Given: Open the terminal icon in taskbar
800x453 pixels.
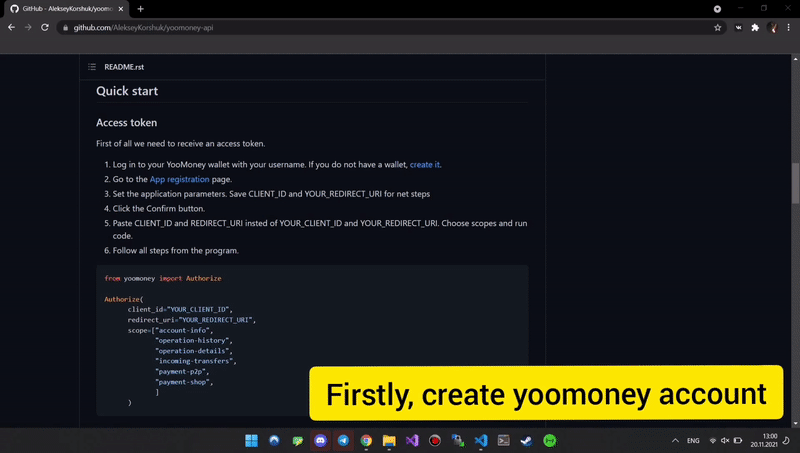Looking at the screenshot, I should [x=504, y=440].
